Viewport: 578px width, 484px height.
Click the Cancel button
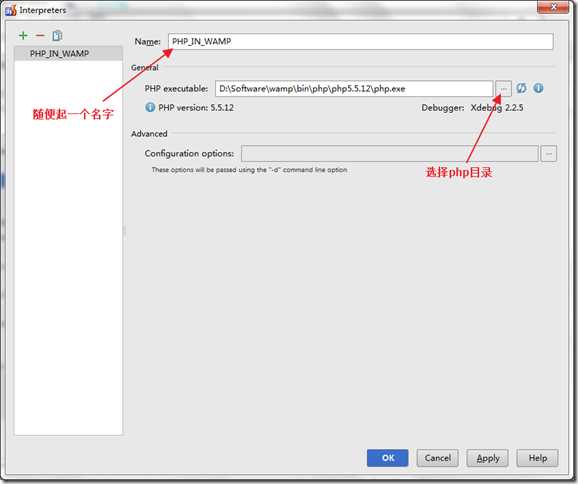click(x=438, y=458)
